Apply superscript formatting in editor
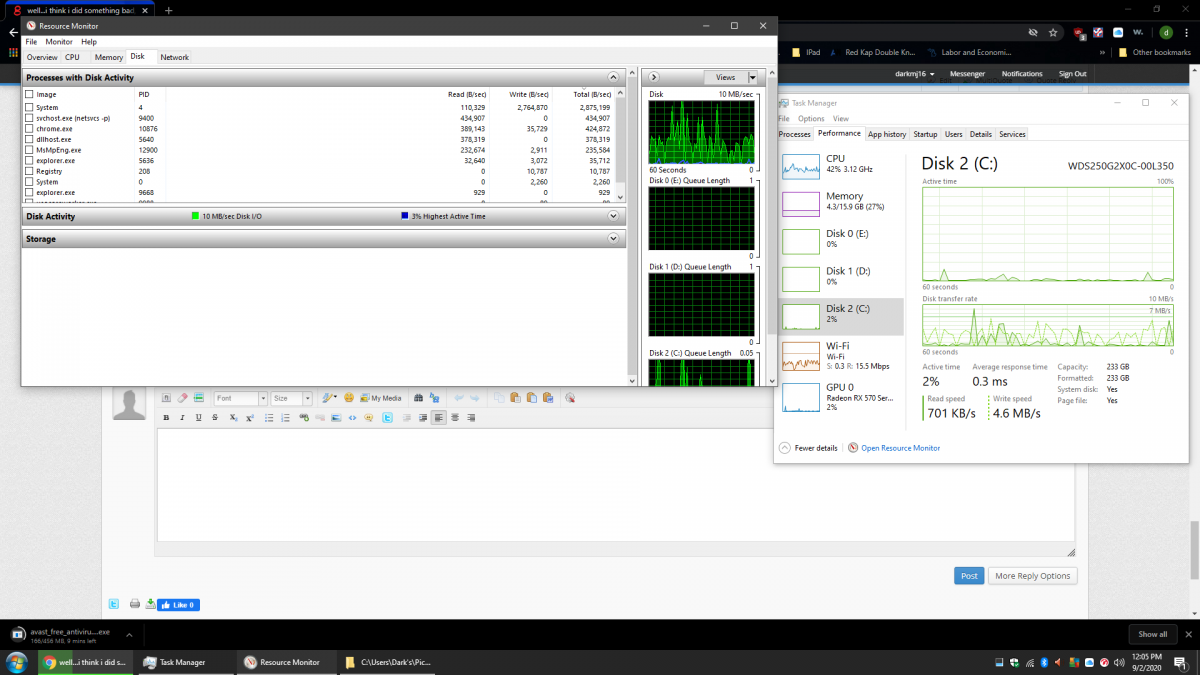 (x=249, y=417)
